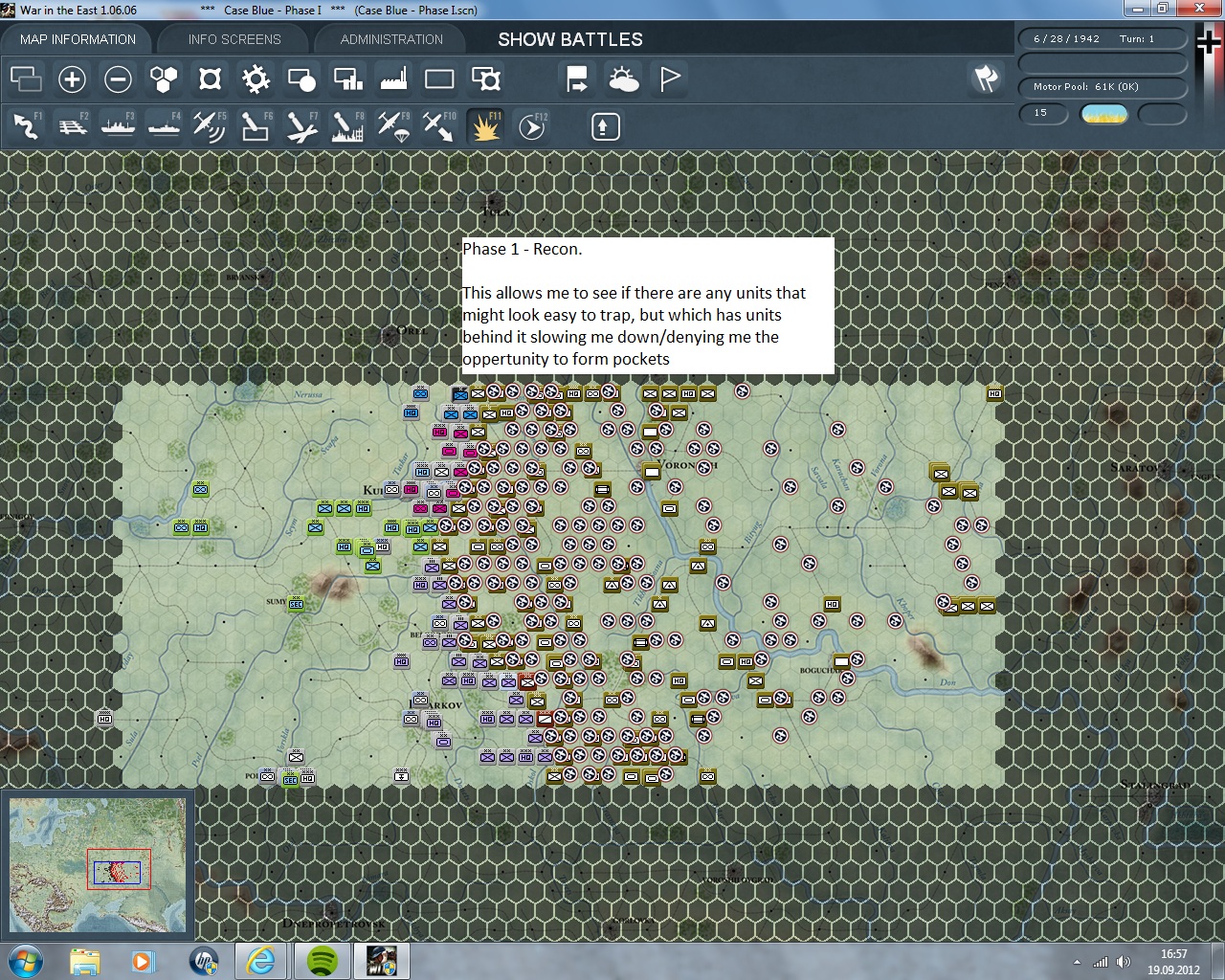Click the flag with arrow icon

(577, 78)
